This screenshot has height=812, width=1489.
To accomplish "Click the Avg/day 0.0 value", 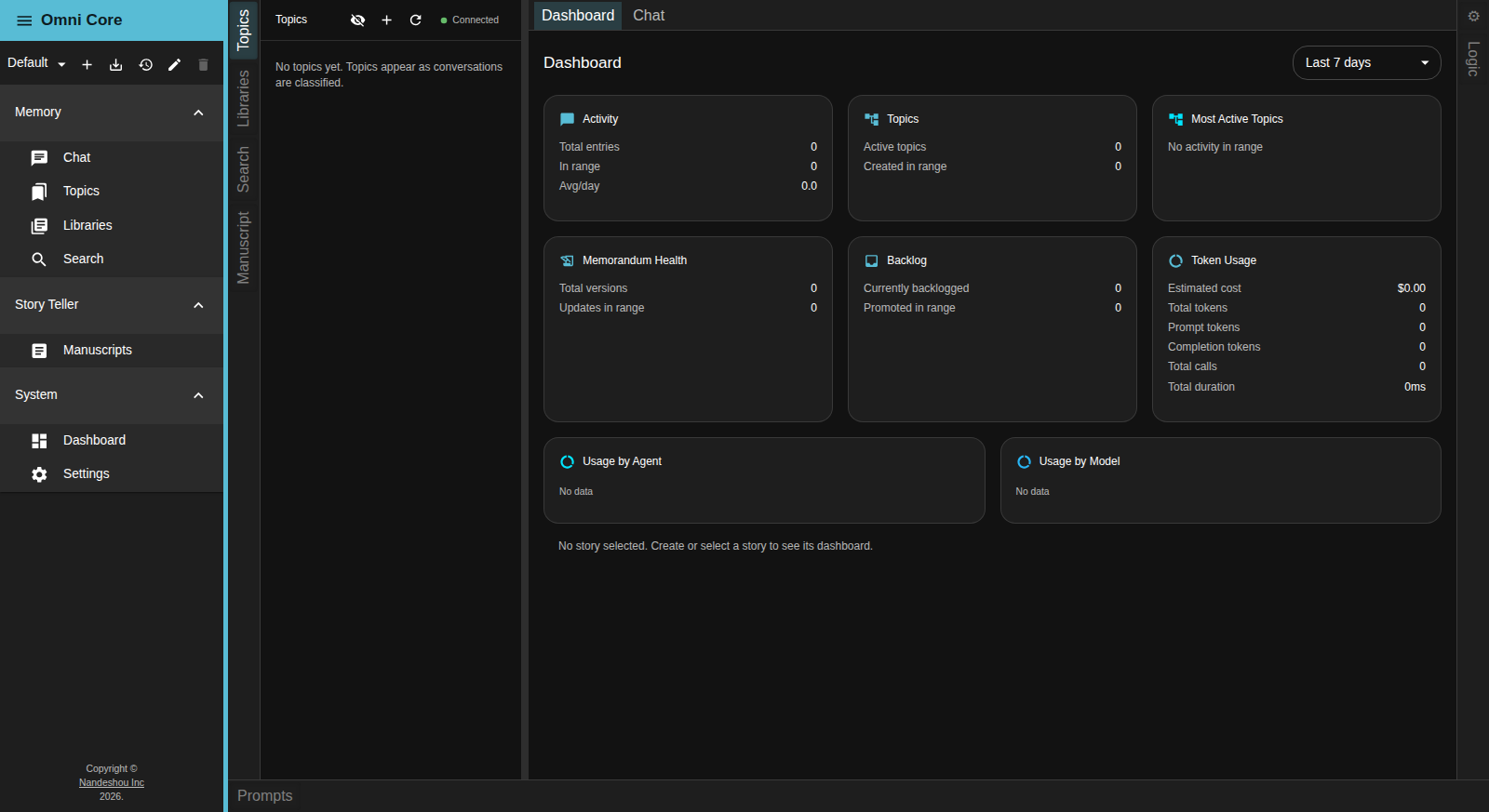I will click(x=809, y=186).
